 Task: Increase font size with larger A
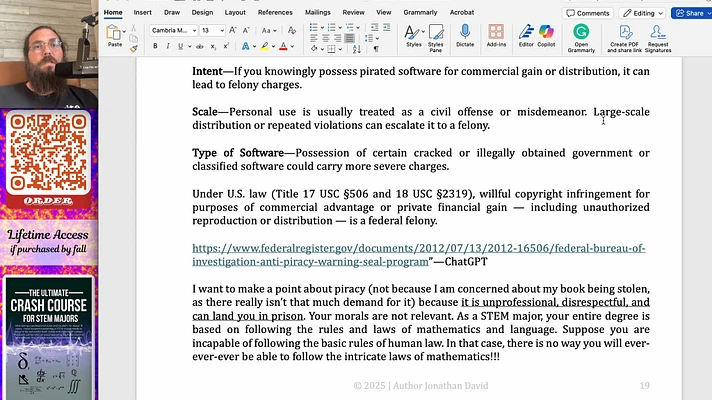233,30
